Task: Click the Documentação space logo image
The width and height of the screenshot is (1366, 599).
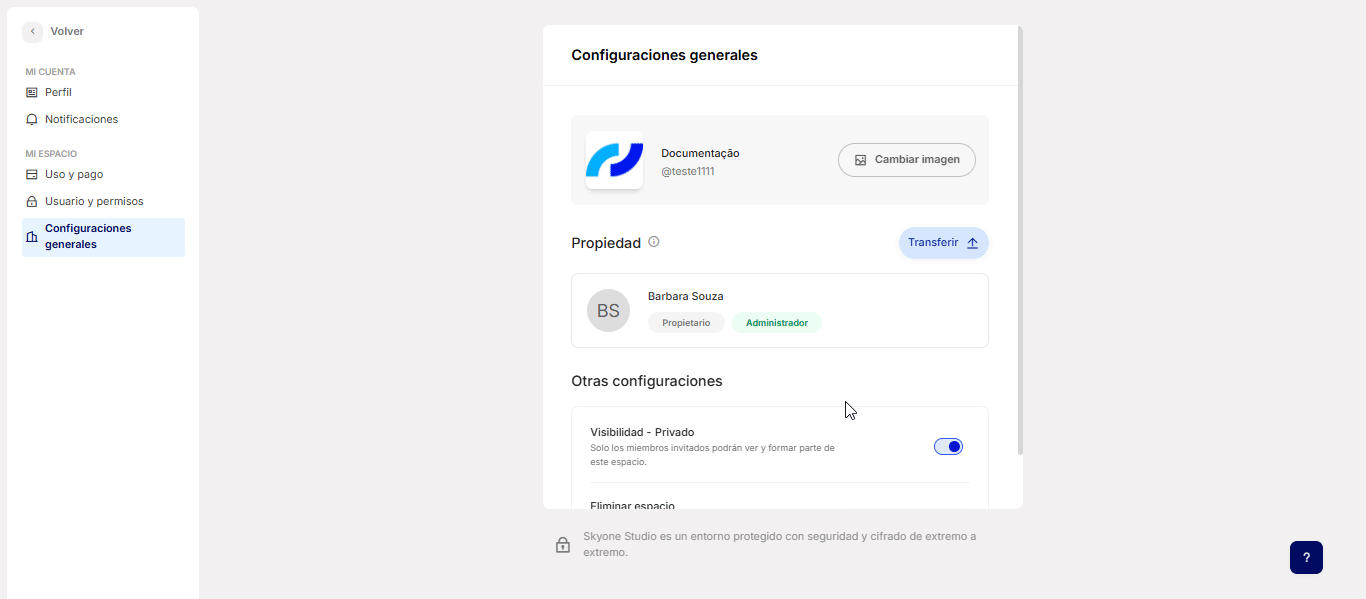Action: (x=614, y=160)
